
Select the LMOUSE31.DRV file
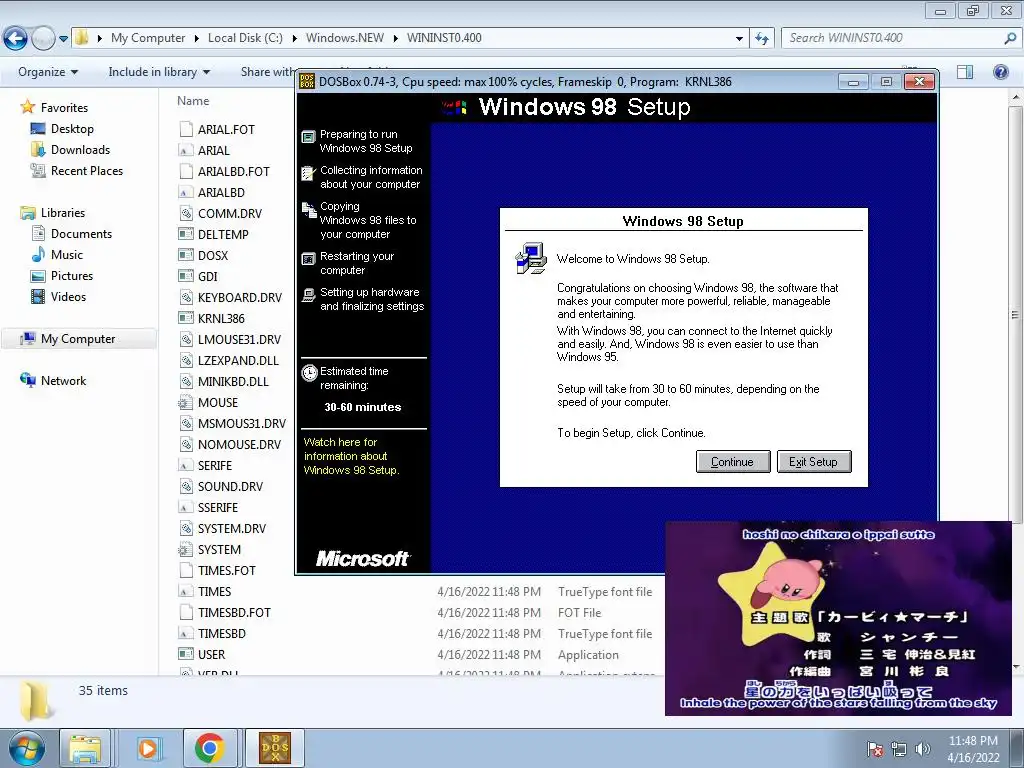pyautogui.click(x=239, y=340)
